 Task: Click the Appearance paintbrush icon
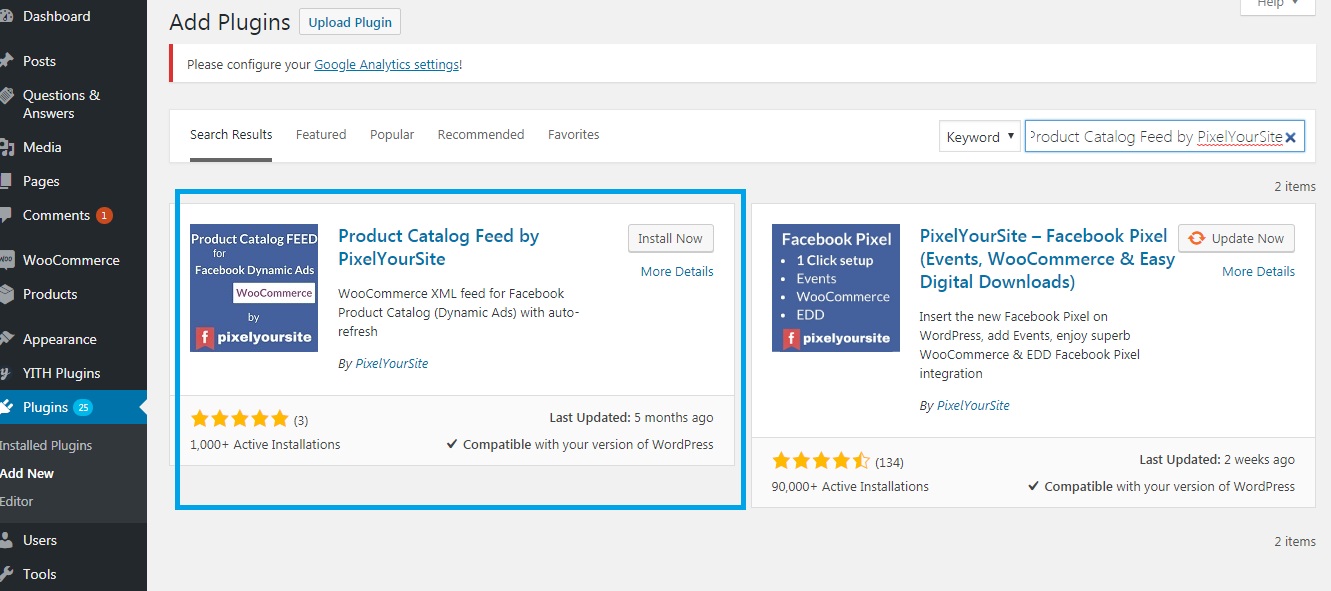tap(6, 339)
